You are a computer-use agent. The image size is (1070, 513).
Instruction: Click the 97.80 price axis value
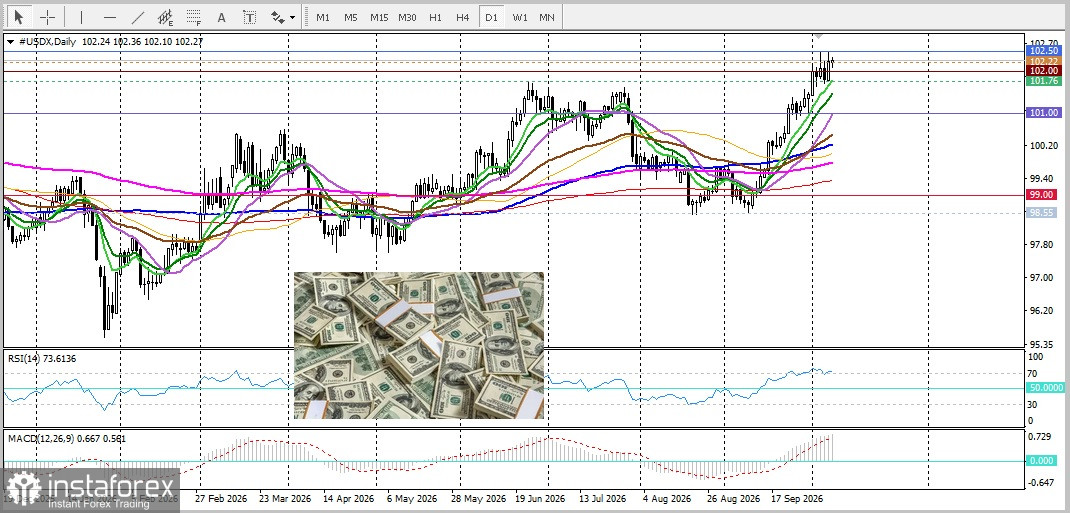pyautogui.click(x=1043, y=244)
